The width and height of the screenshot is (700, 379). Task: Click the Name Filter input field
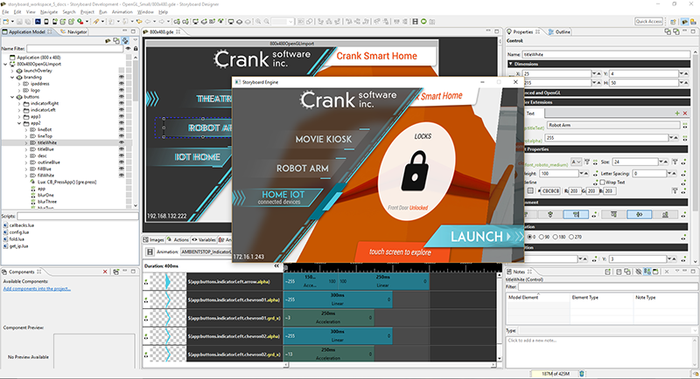pyautogui.click(x=75, y=48)
